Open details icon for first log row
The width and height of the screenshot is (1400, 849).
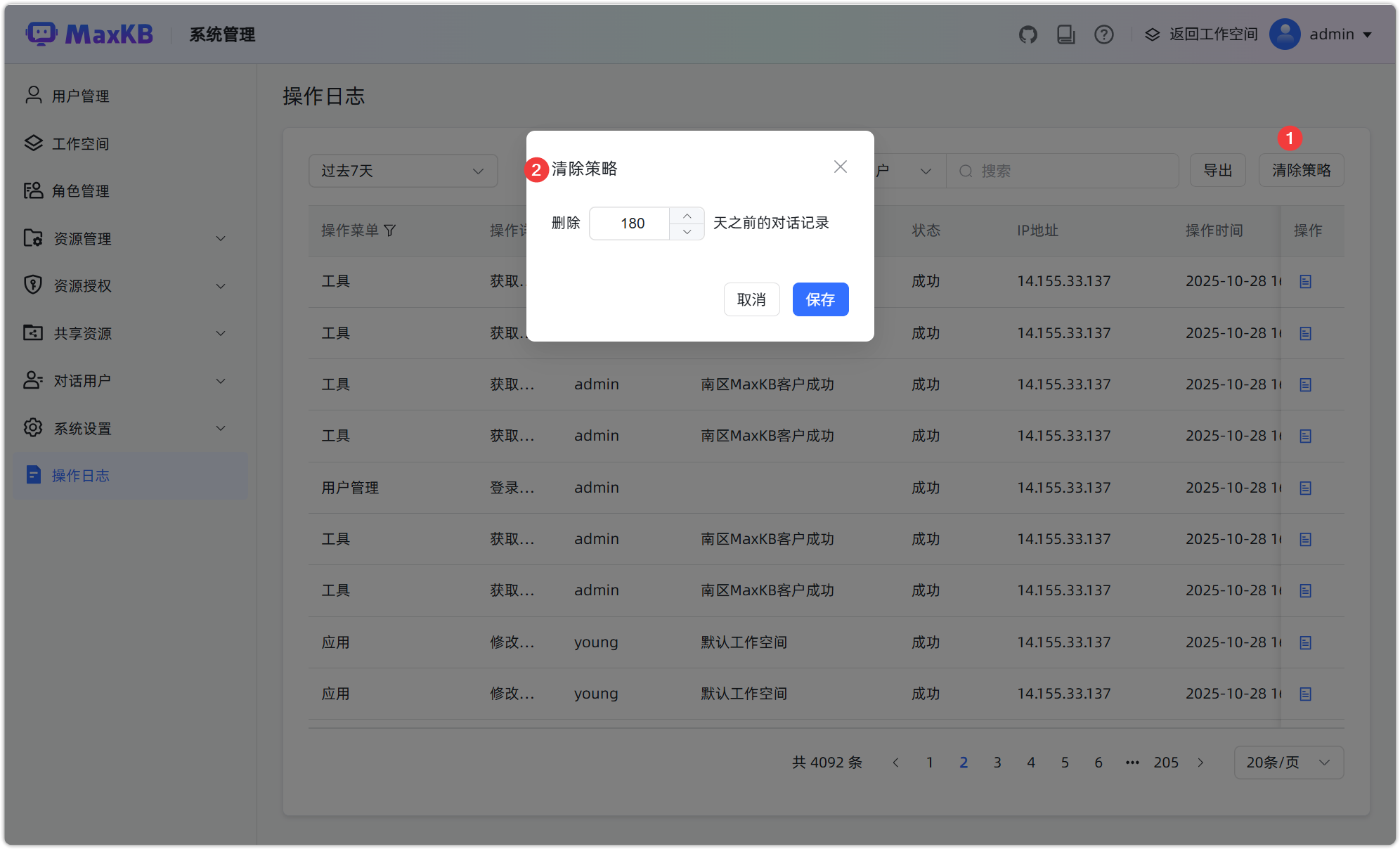(1305, 282)
